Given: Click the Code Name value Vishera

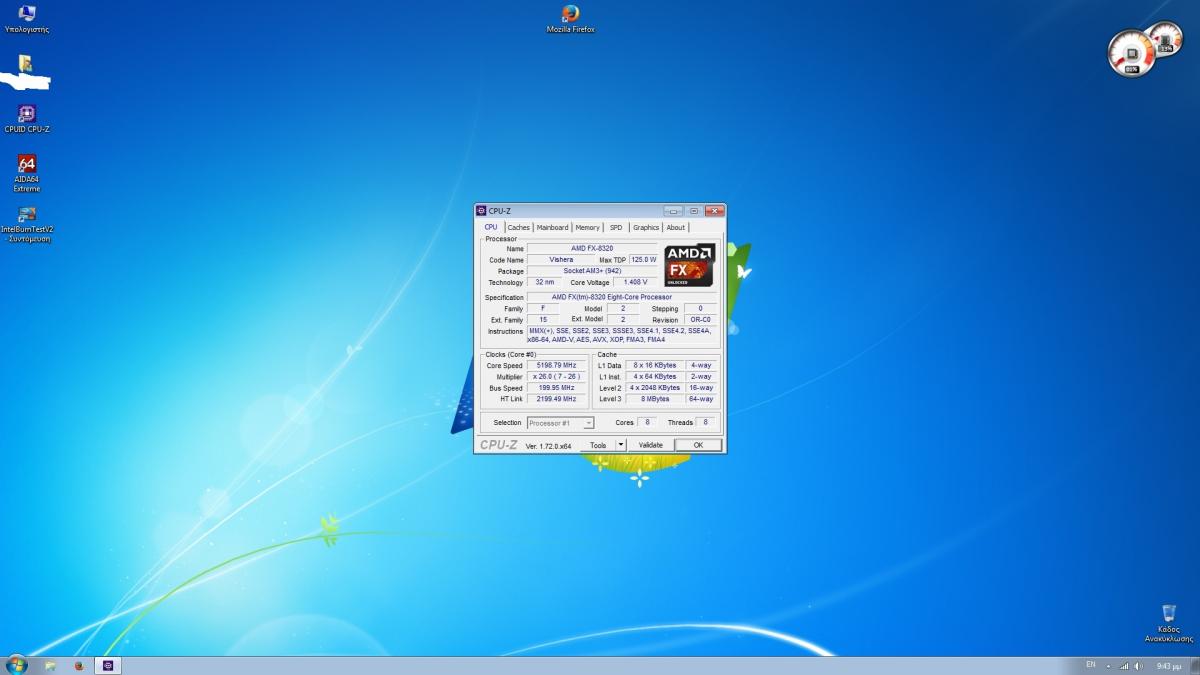Looking at the screenshot, I should pyautogui.click(x=561, y=259).
